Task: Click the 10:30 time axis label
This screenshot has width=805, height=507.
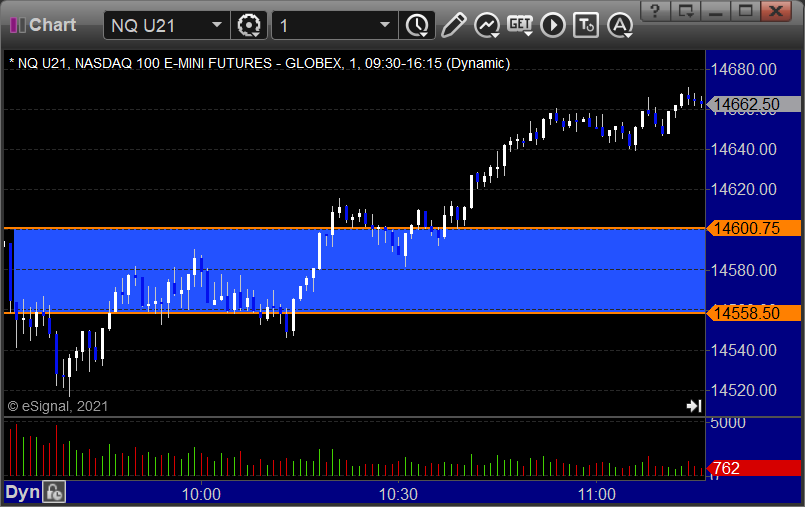Action: [398, 494]
